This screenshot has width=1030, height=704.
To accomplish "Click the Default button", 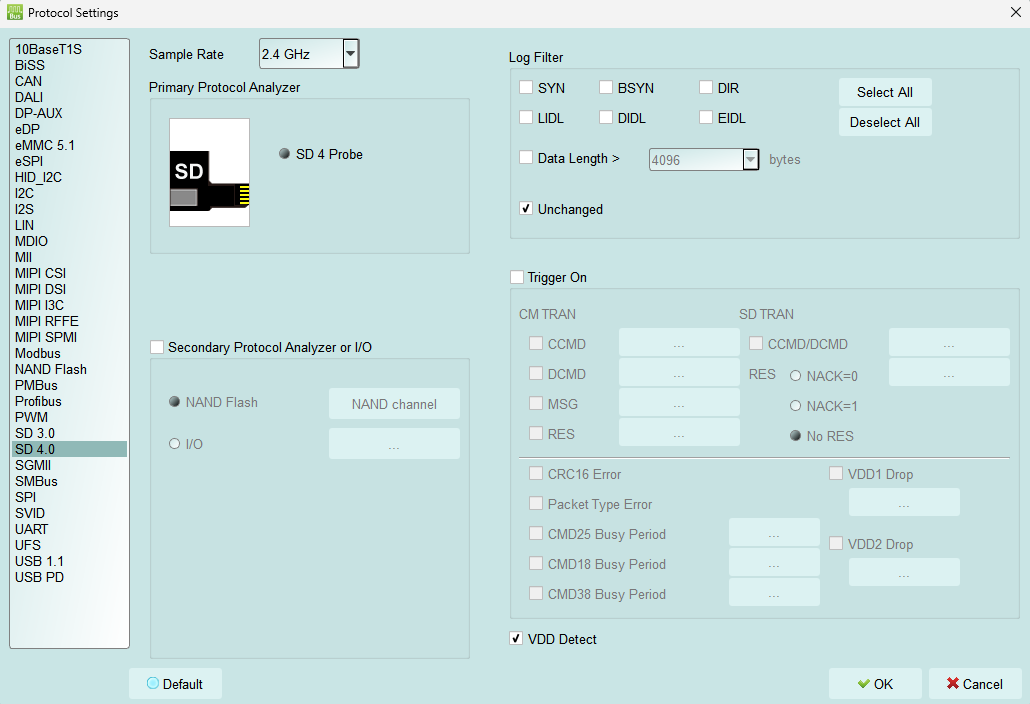I will coord(175,684).
